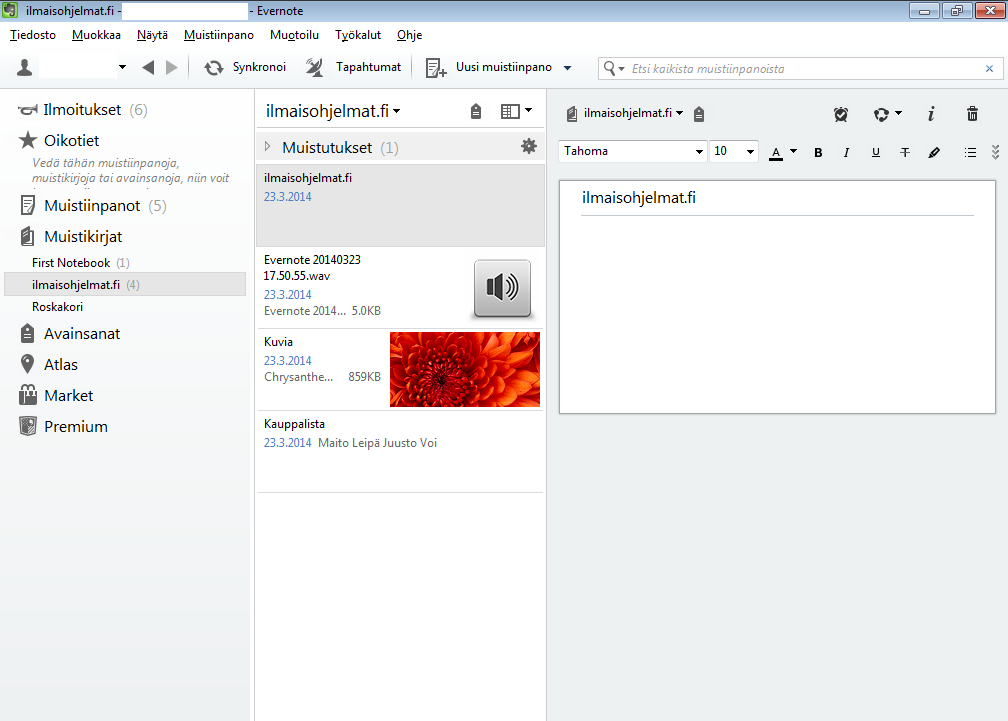Open First Notebook

click(x=81, y=263)
